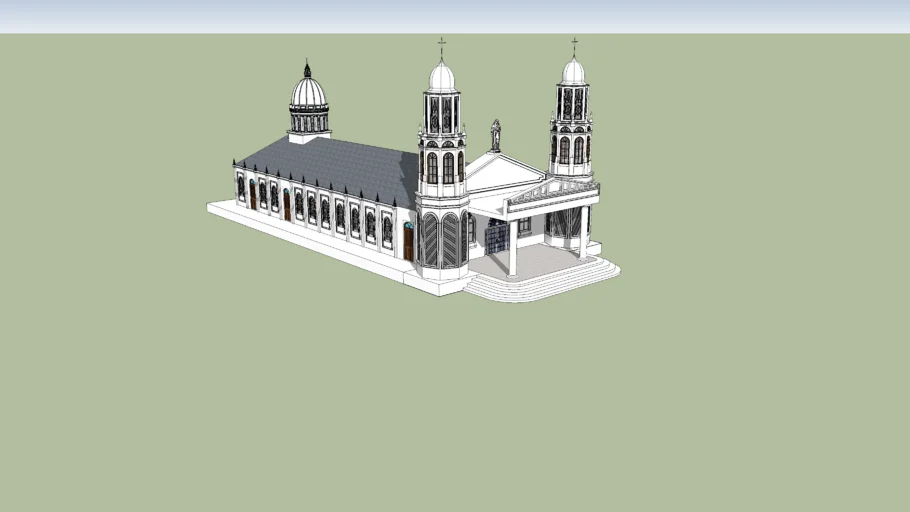Select the white dome of the right front tower
The height and width of the screenshot is (512, 910).
tap(573, 72)
